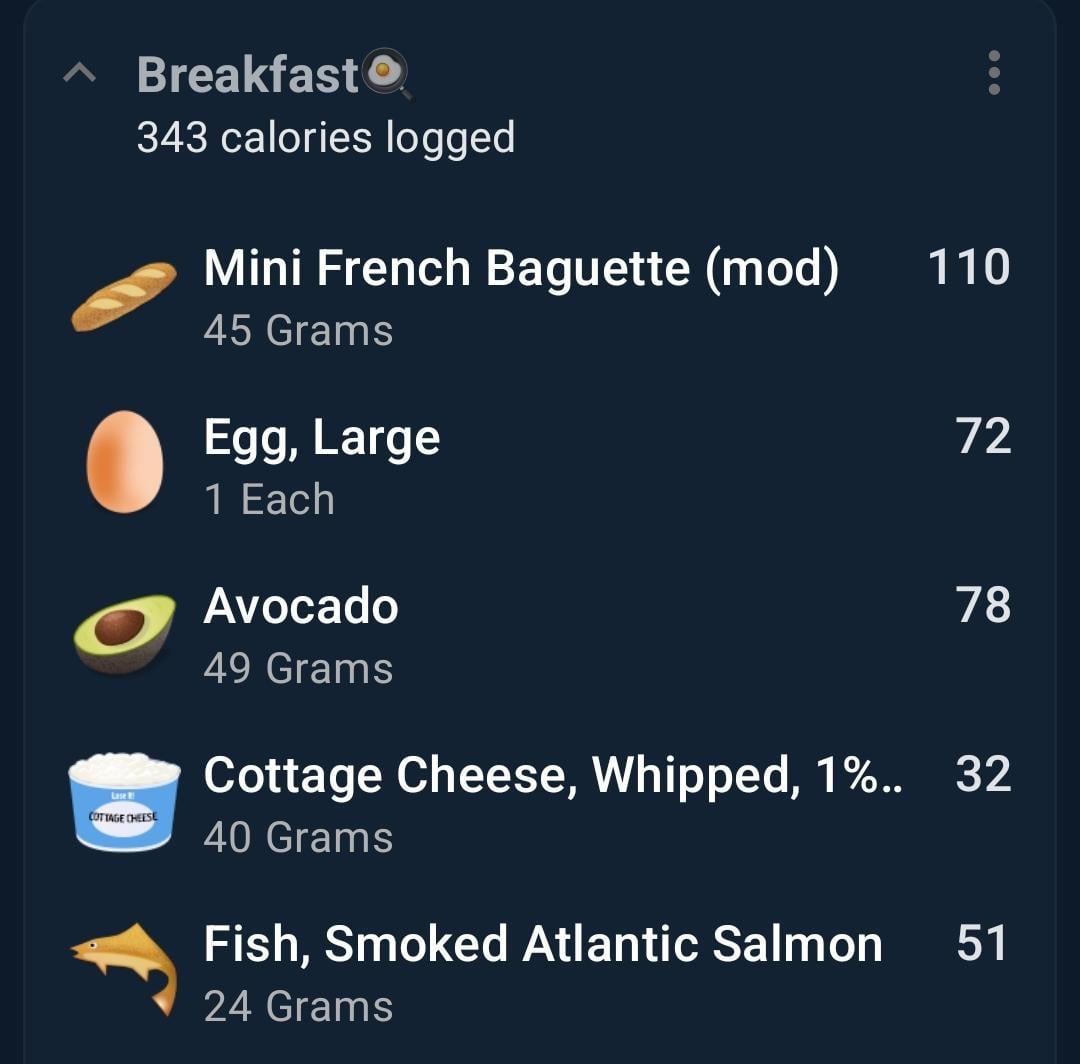This screenshot has width=1080, height=1064.
Task: Tap the egg food icon
Action: click(125, 461)
